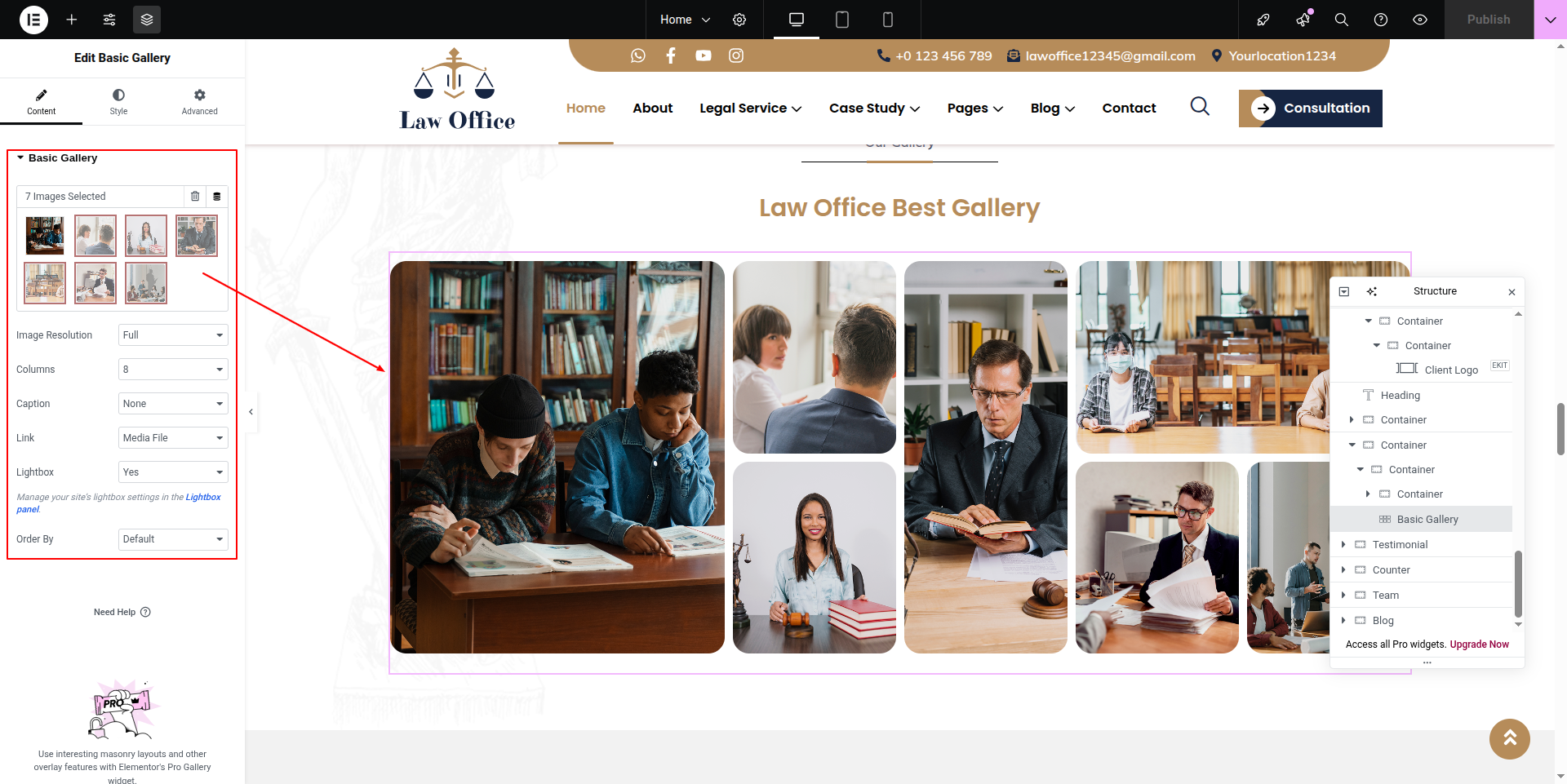
Task: Select the Basic Gallery row in Structure
Action: [x=1421, y=520]
